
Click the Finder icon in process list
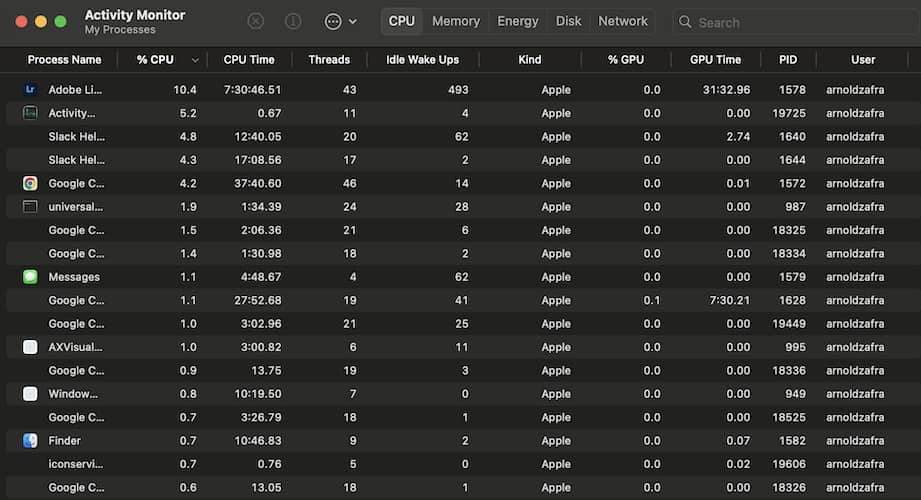coord(30,440)
